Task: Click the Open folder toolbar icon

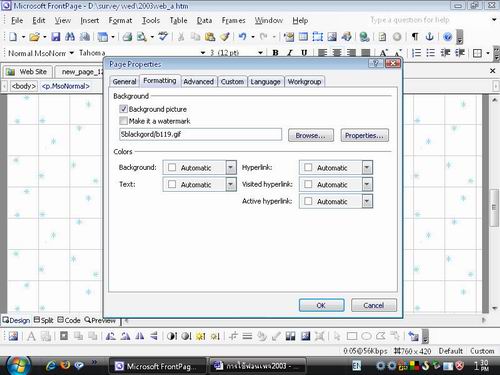Action: [34, 37]
